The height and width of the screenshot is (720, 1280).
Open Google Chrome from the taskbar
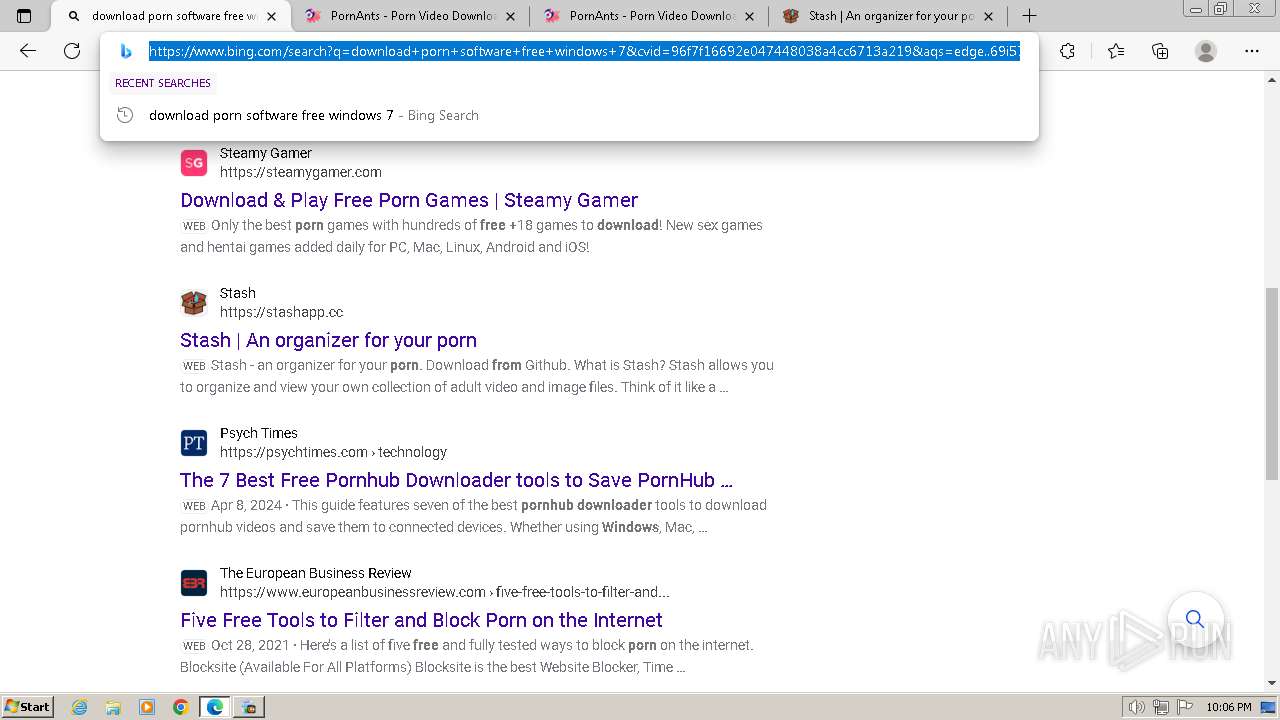[x=180, y=707]
